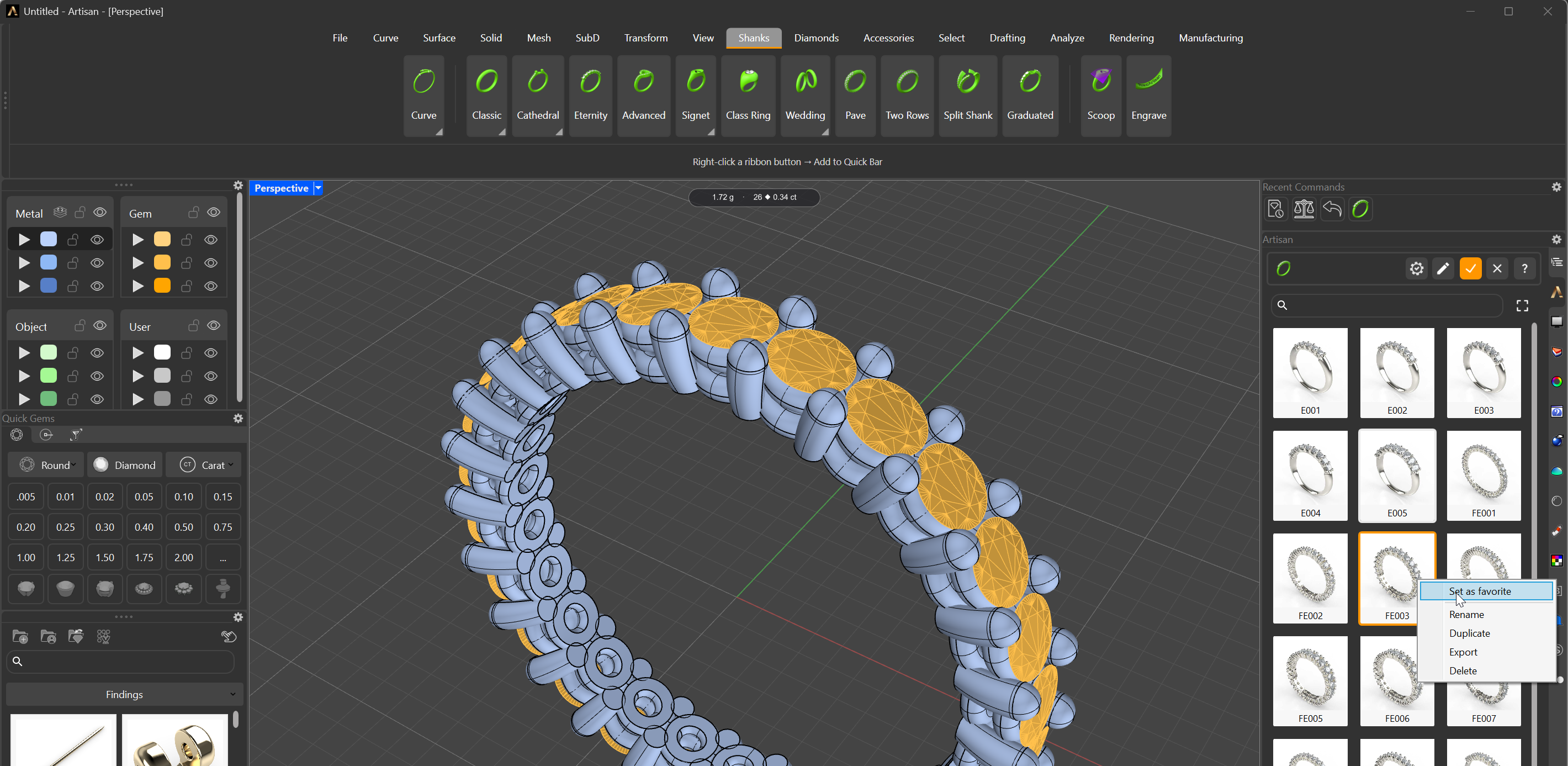Toggle visibility of the Gem layer group
1568x766 pixels.
coord(214,213)
